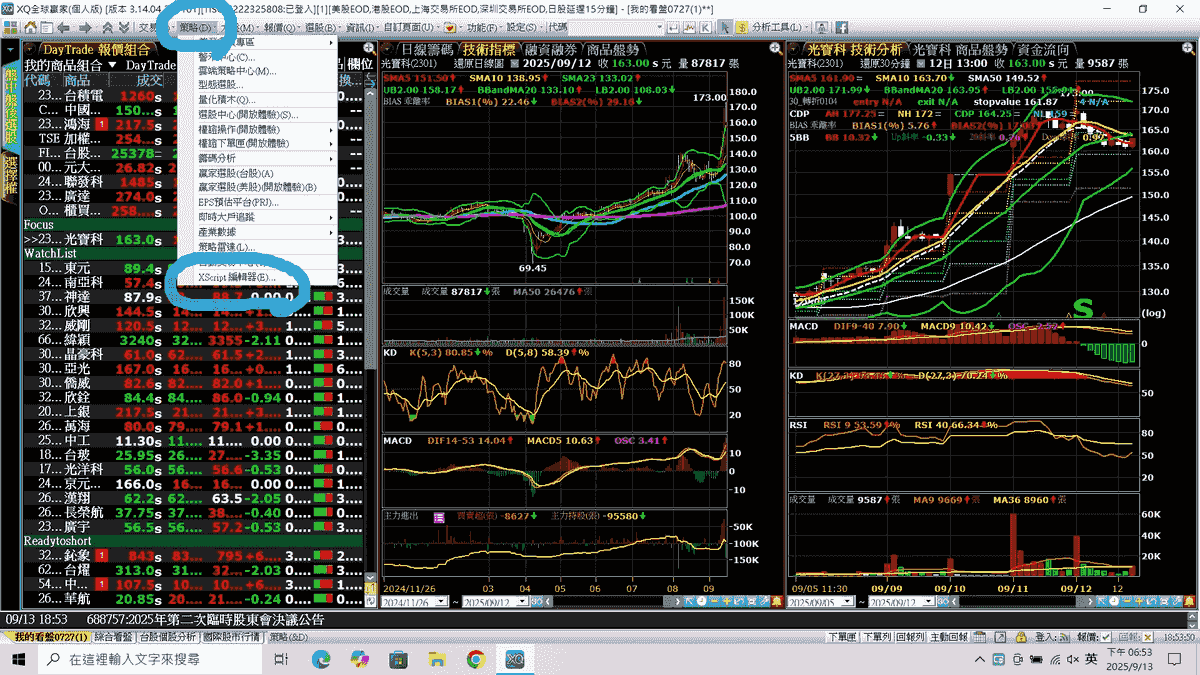Select the 光寶科 row under Focus

coord(193,240)
